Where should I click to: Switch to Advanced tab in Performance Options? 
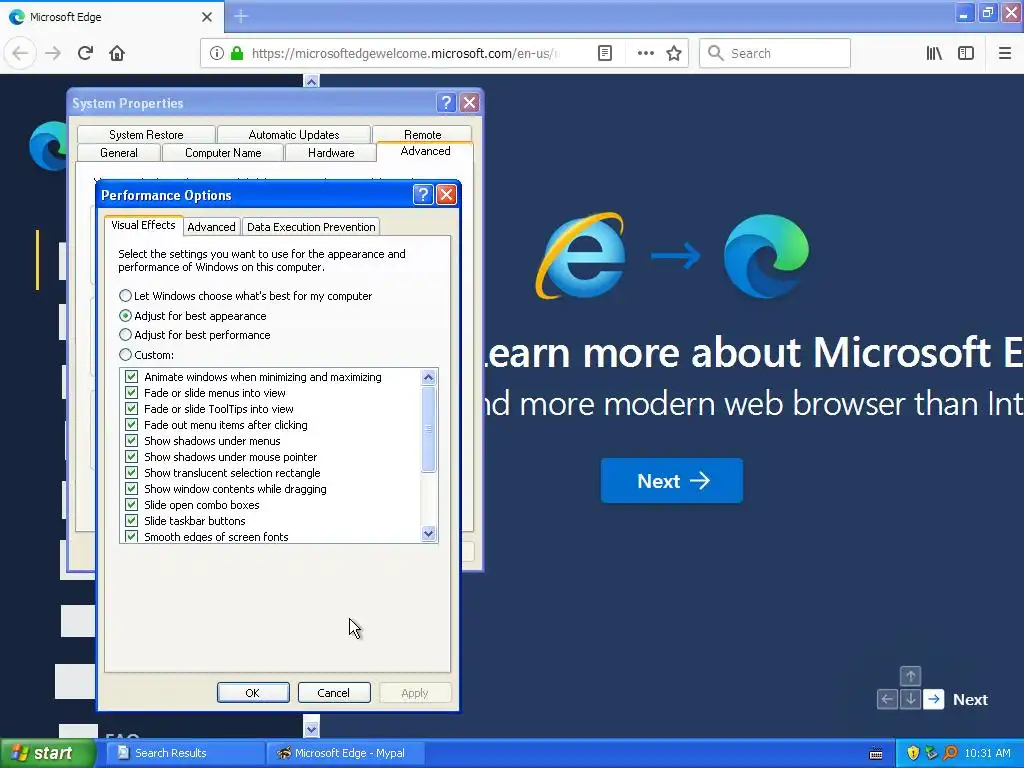211,227
